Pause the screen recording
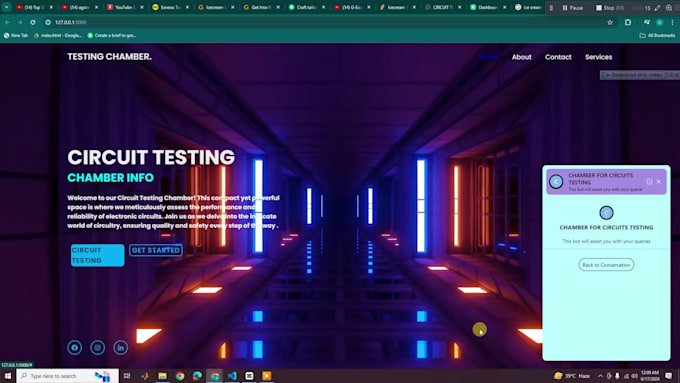Viewport: 680px width, 383px height. [x=572, y=8]
